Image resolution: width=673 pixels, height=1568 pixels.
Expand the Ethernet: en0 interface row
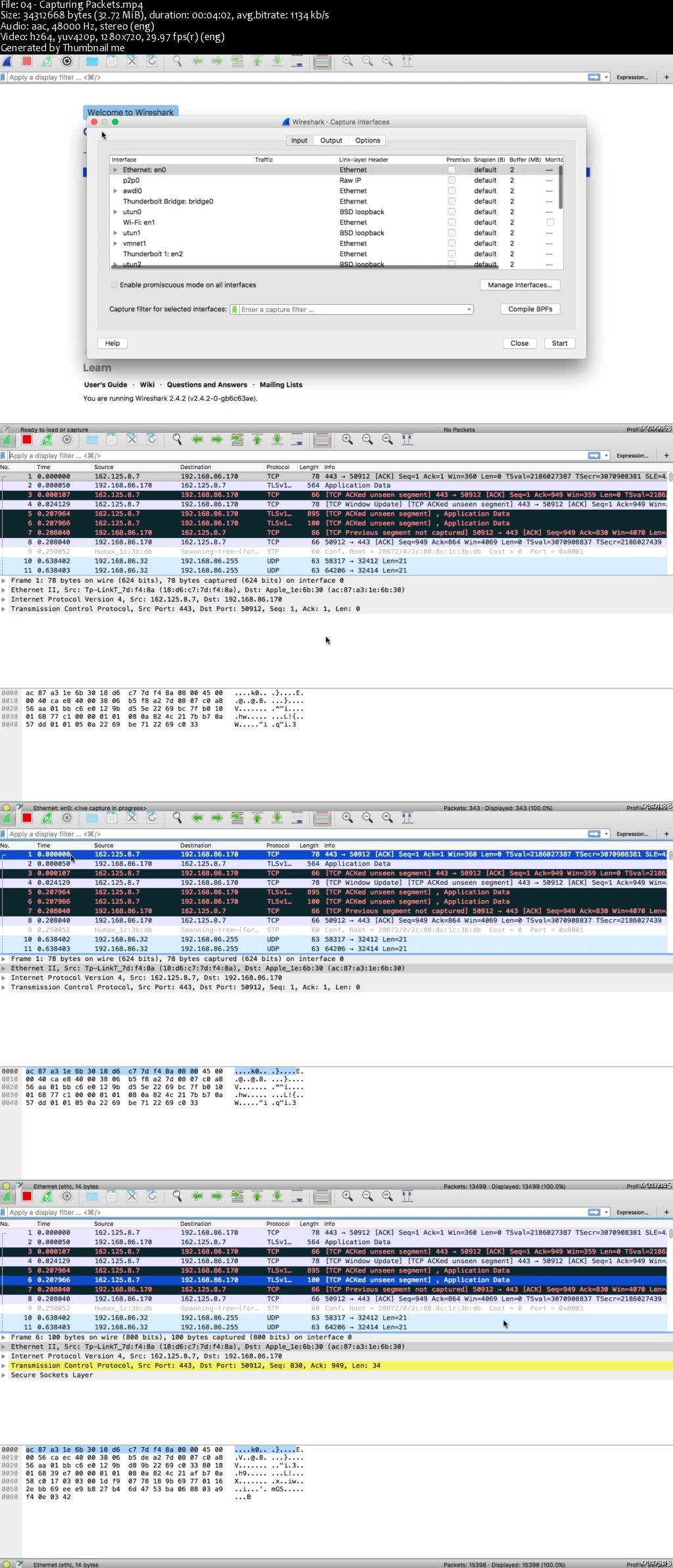coord(116,169)
